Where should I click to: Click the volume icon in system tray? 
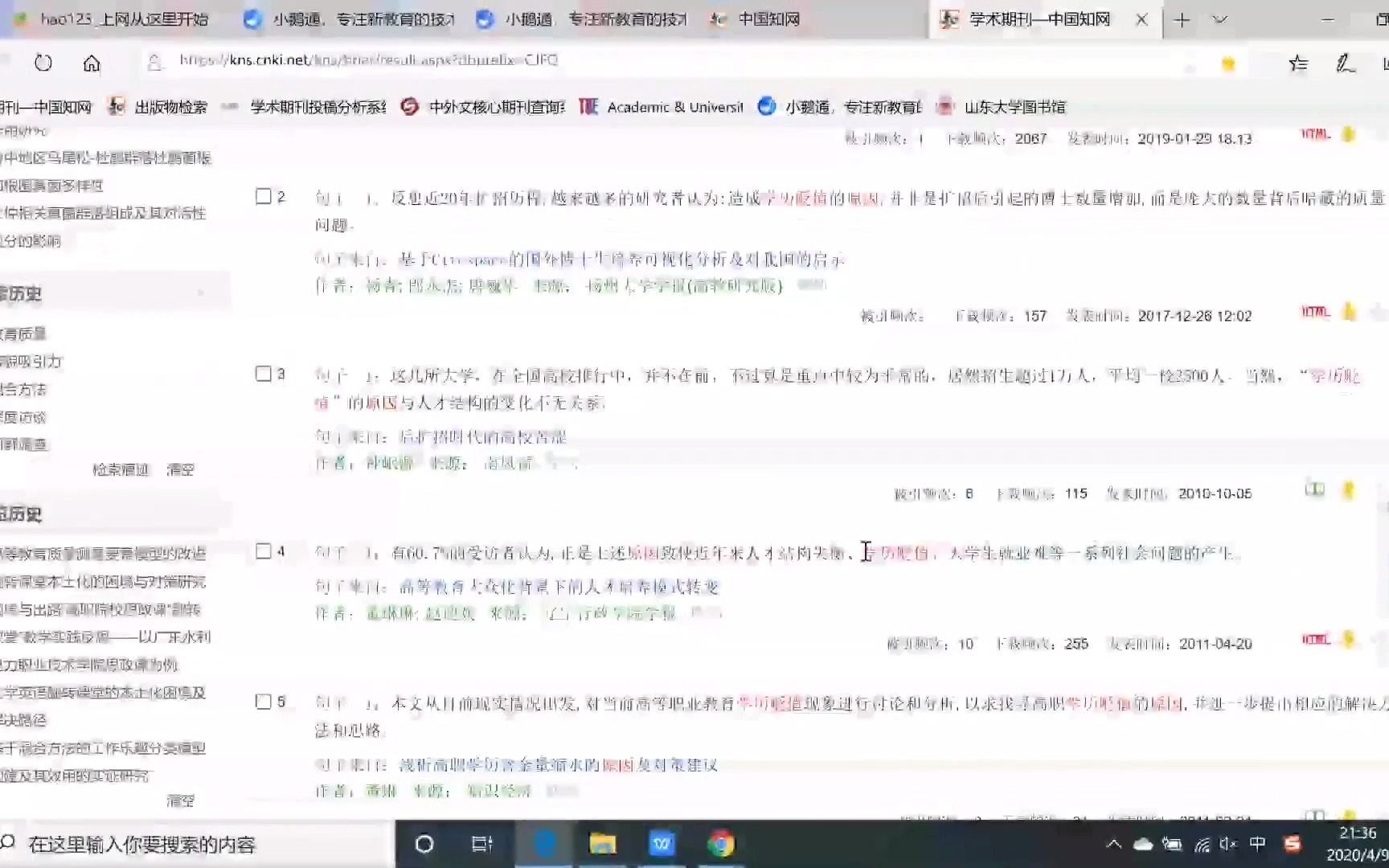(1227, 844)
